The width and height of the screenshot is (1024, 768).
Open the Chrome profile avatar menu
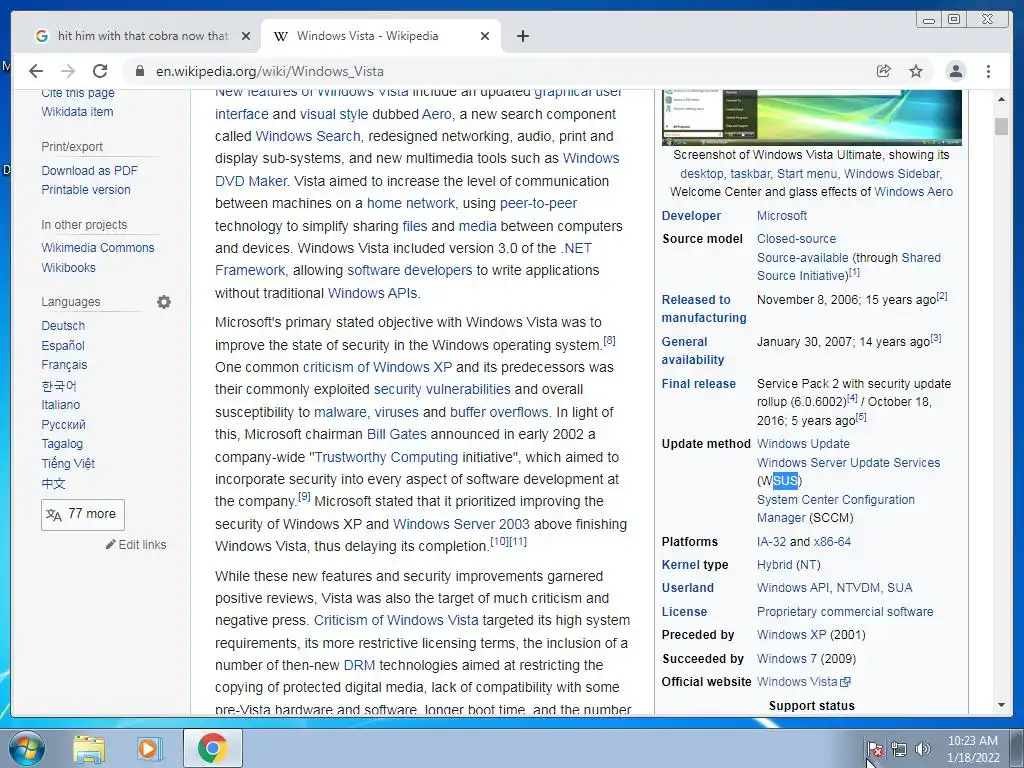(x=956, y=71)
